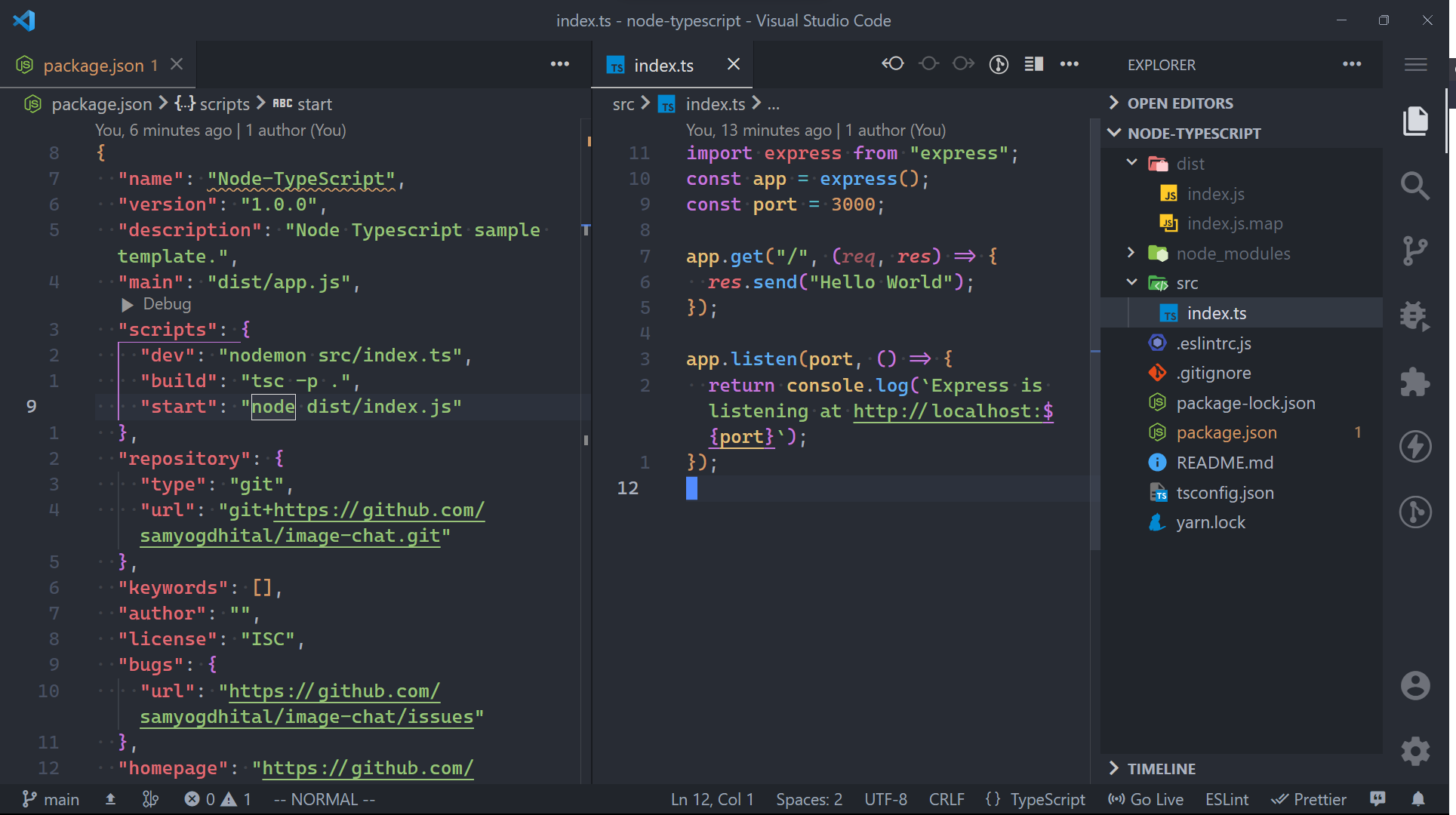Click the Ln 12, Col 1 indicator
1456x815 pixels.
(711, 799)
